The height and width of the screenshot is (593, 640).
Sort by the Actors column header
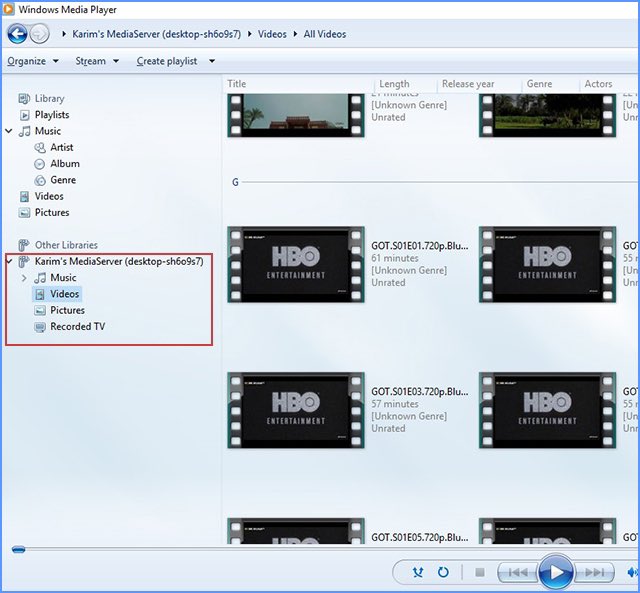pyautogui.click(x=609, y=84)
